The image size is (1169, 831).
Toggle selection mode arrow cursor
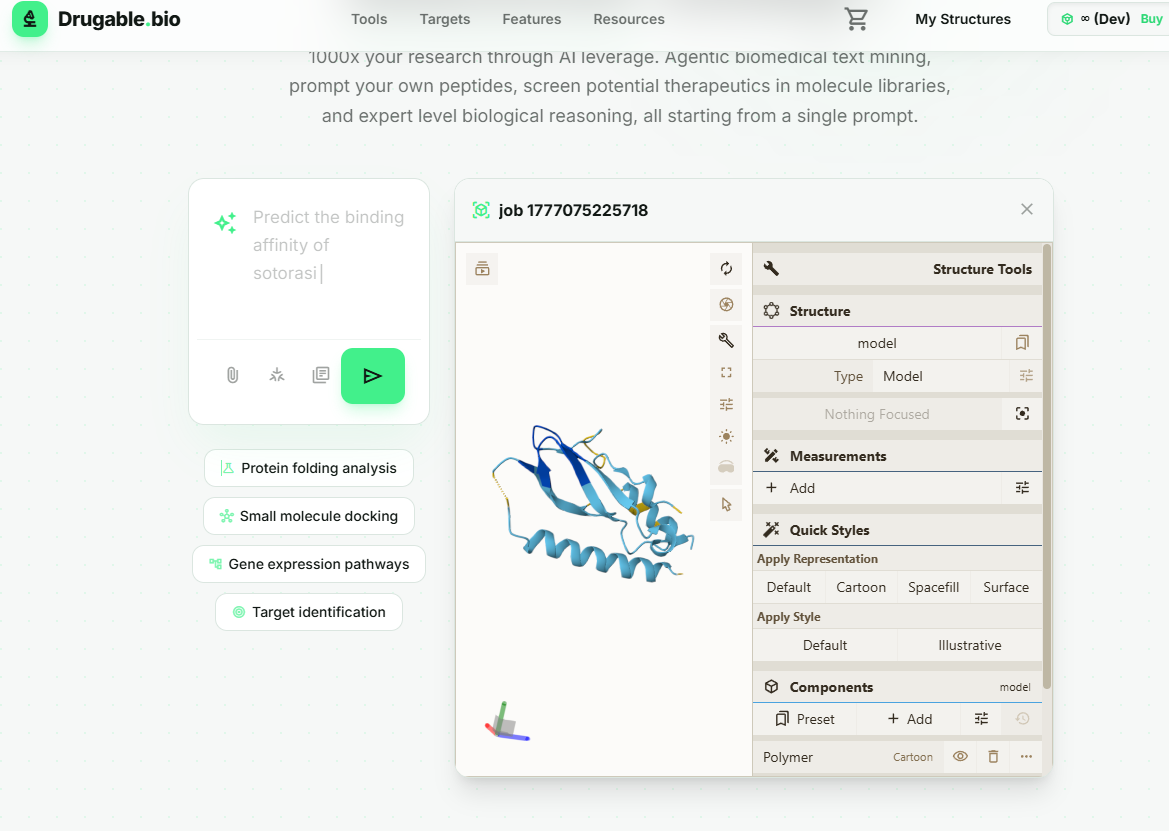726,505
